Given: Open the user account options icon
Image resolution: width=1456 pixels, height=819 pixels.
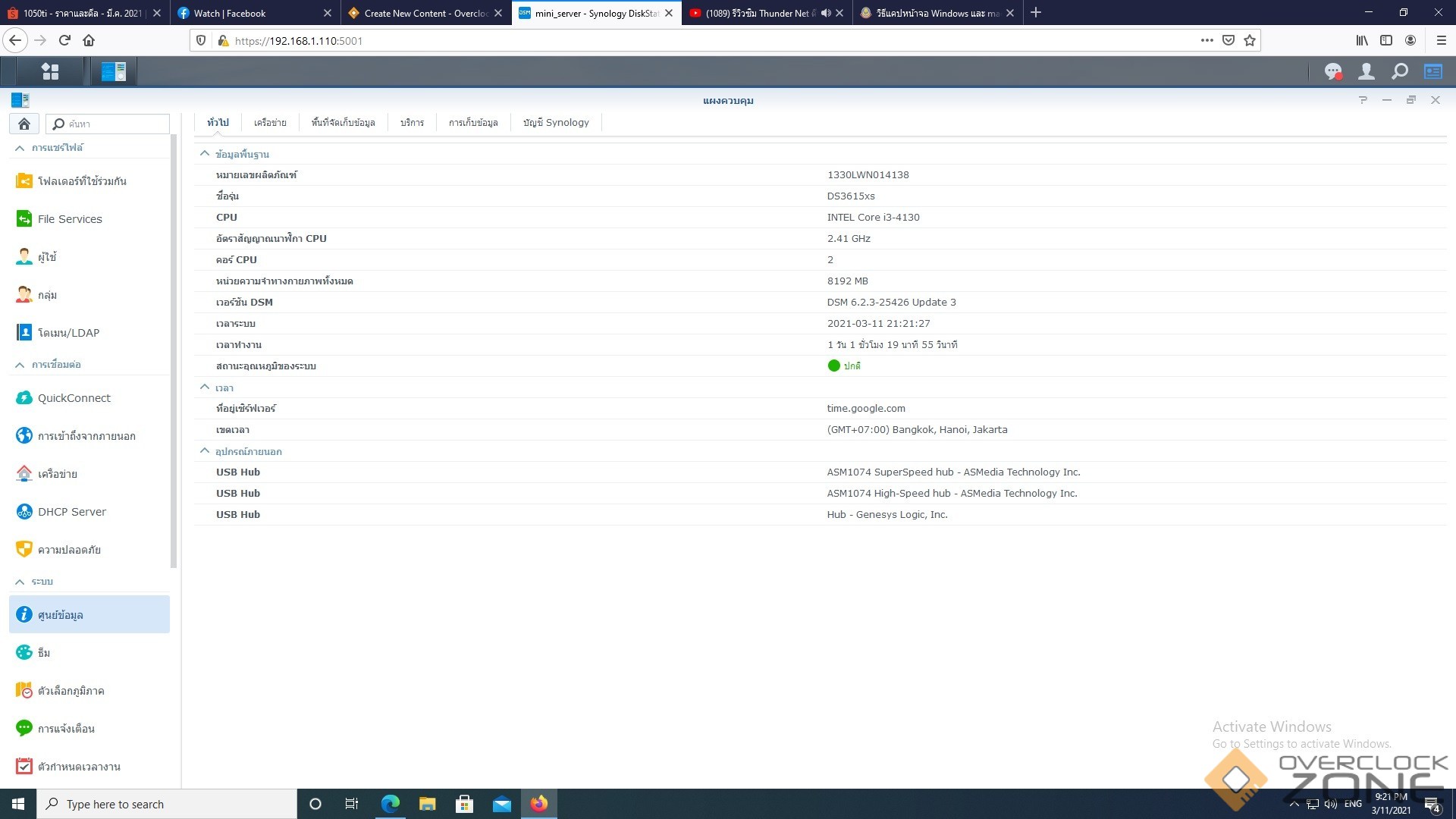Looking at the screenshot, I should tap(1366, 71).
